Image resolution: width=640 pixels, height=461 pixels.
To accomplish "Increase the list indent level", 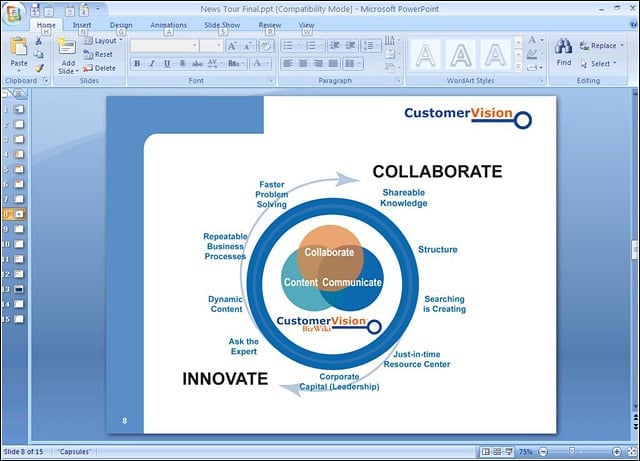I will tap(350, 45).
